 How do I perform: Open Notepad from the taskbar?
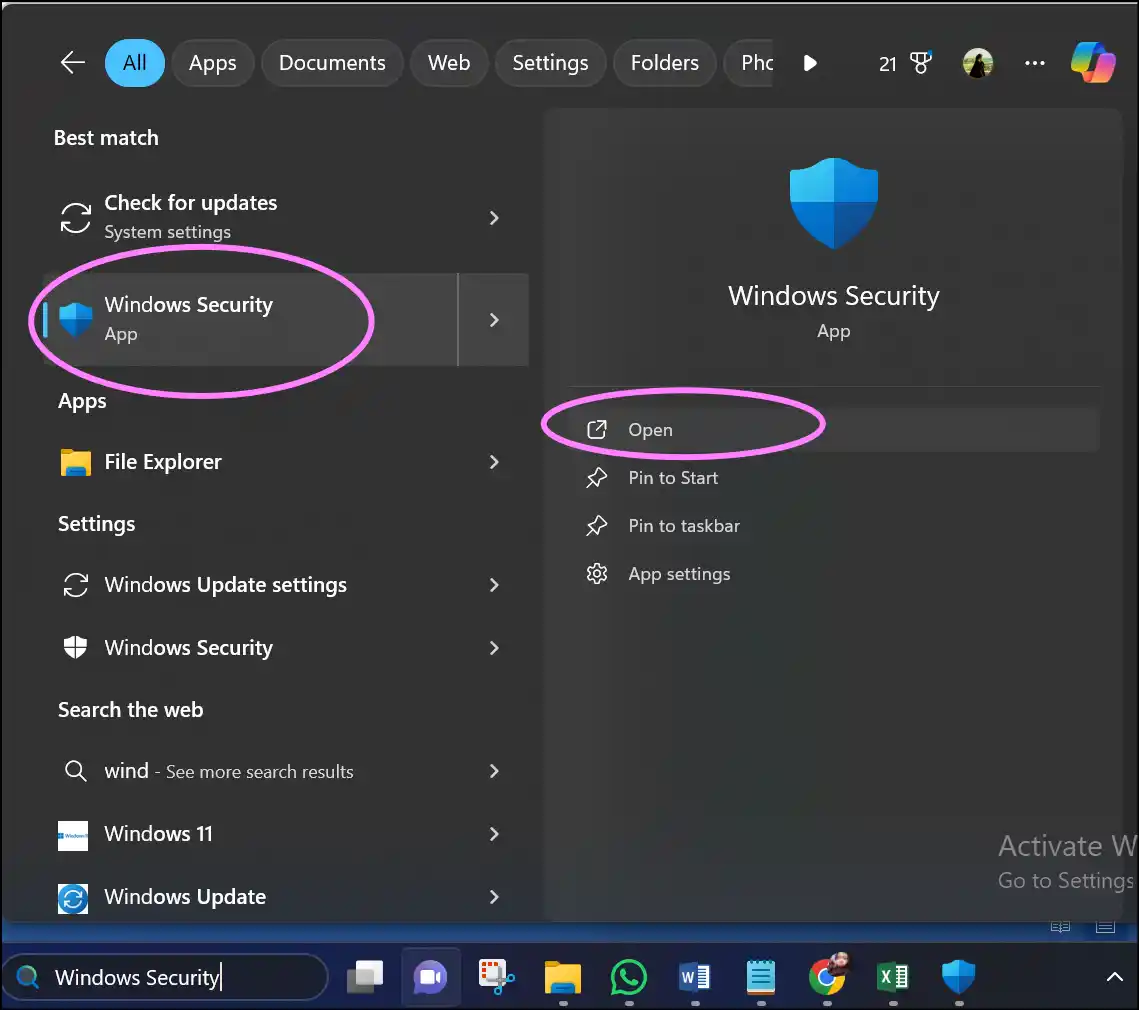pos(761,977)
